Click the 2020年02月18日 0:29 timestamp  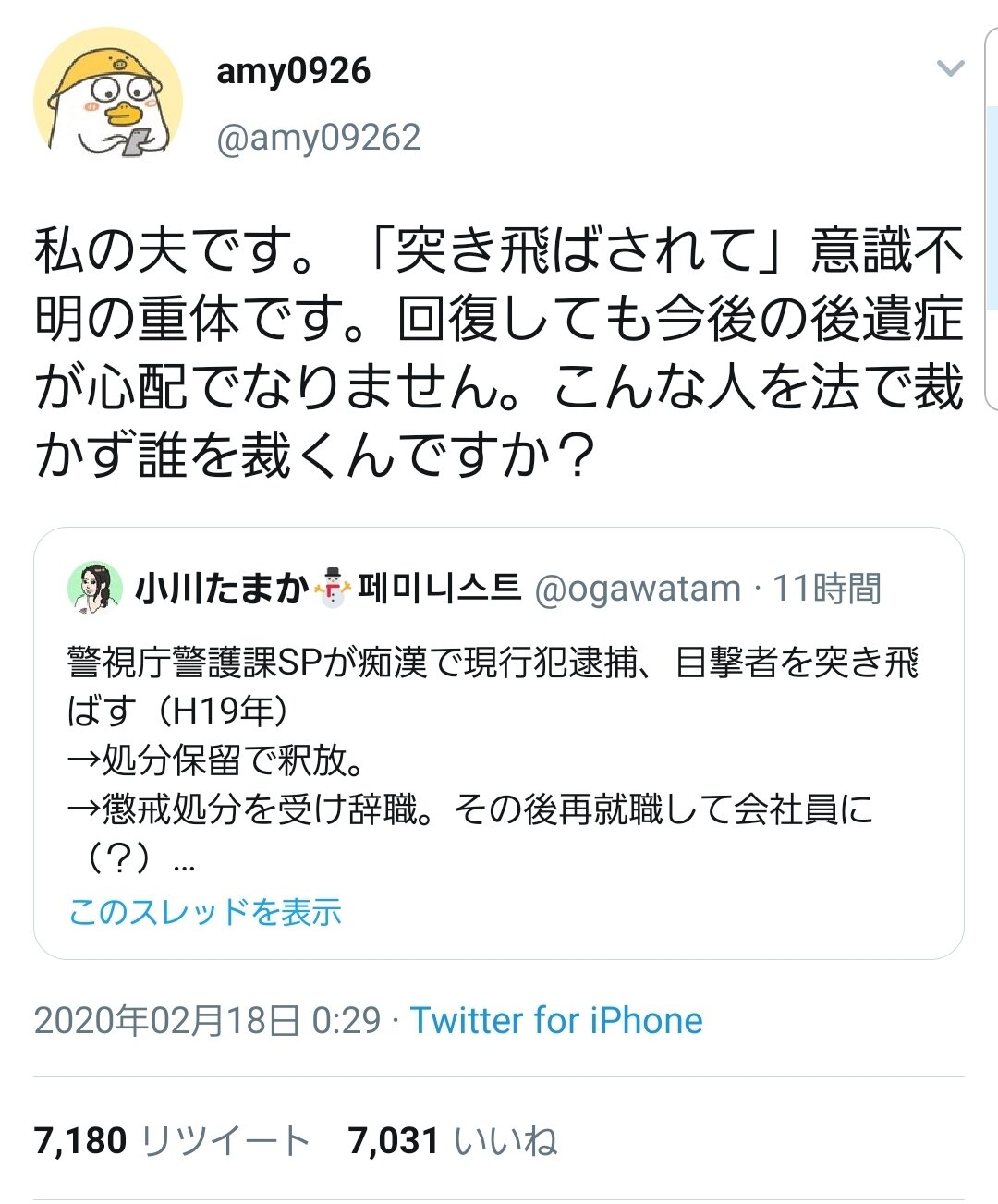point(207,1020)
